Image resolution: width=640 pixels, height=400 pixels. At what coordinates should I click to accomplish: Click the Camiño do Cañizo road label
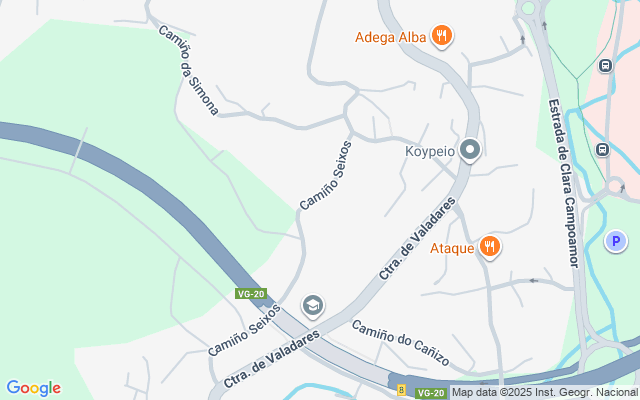(x=400, y=342)
